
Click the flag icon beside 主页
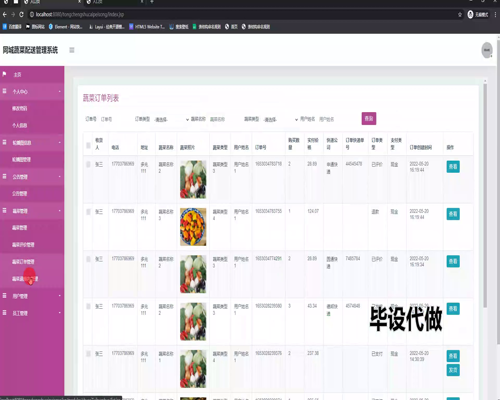[x=4, y=74]
